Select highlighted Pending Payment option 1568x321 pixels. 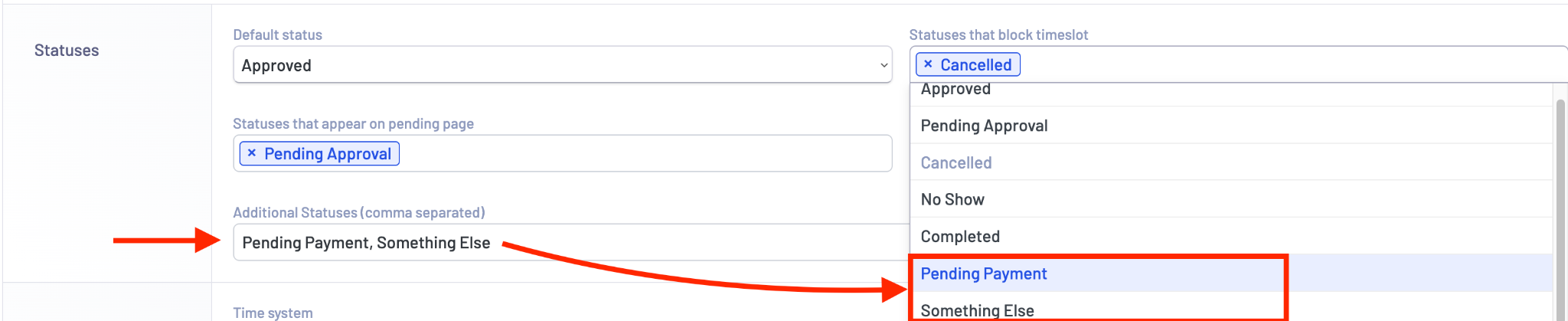(1230, 274)
